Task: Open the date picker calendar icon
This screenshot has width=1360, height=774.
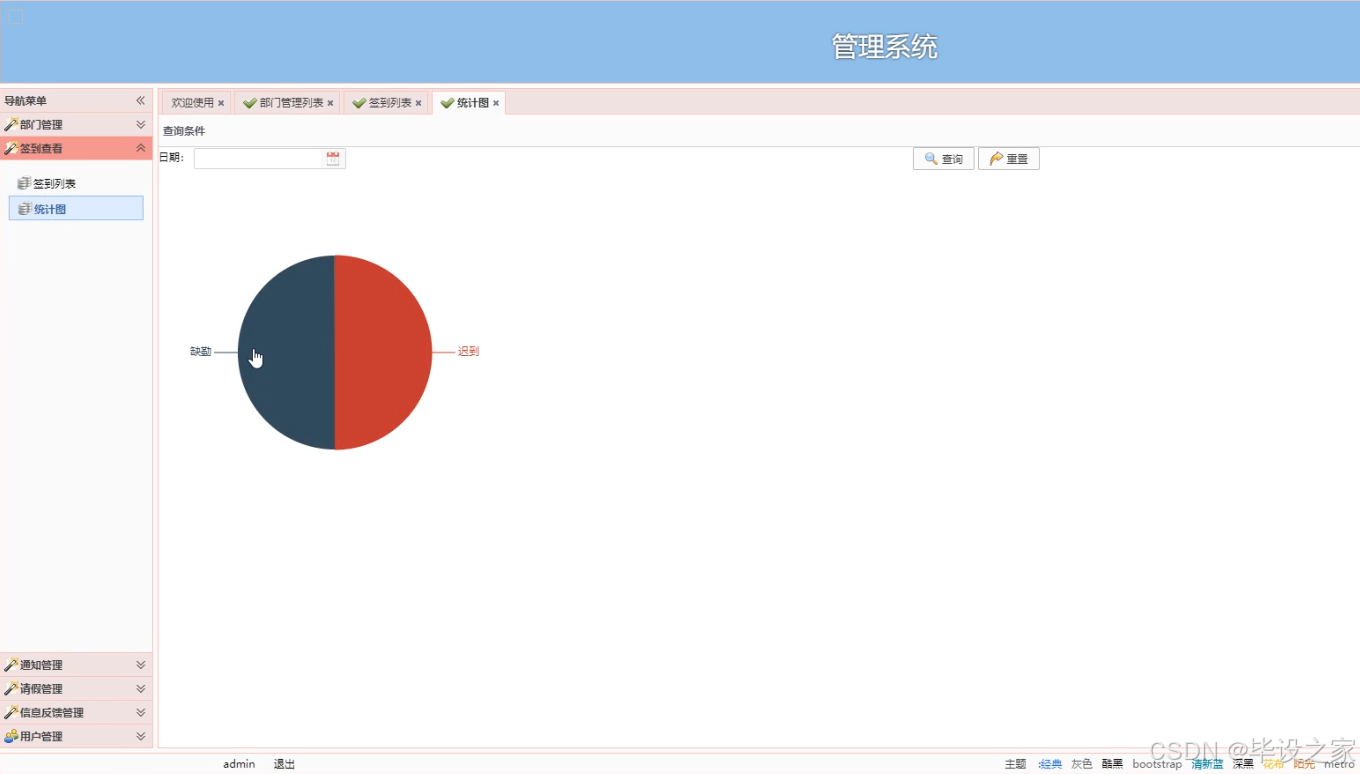Action: click(333, 157)
